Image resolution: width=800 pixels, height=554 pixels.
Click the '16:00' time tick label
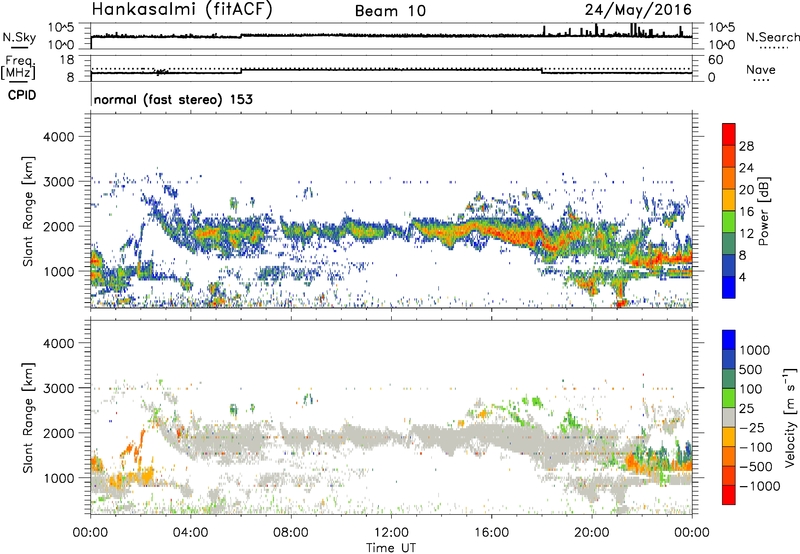(491, 533)
